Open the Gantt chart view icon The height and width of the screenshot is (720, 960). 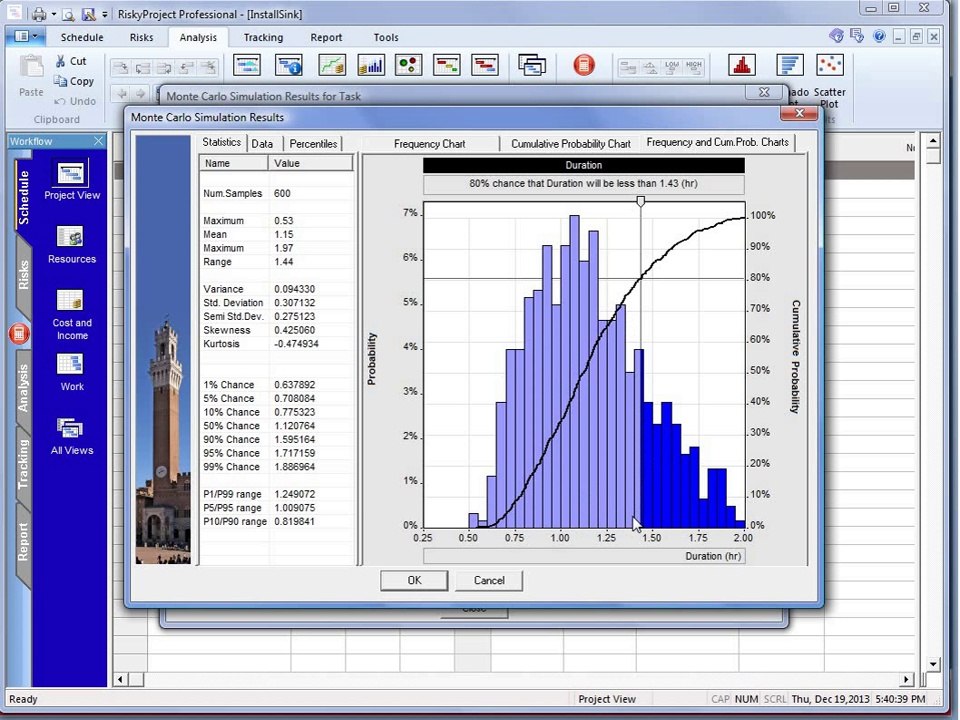tap(247, 65)
